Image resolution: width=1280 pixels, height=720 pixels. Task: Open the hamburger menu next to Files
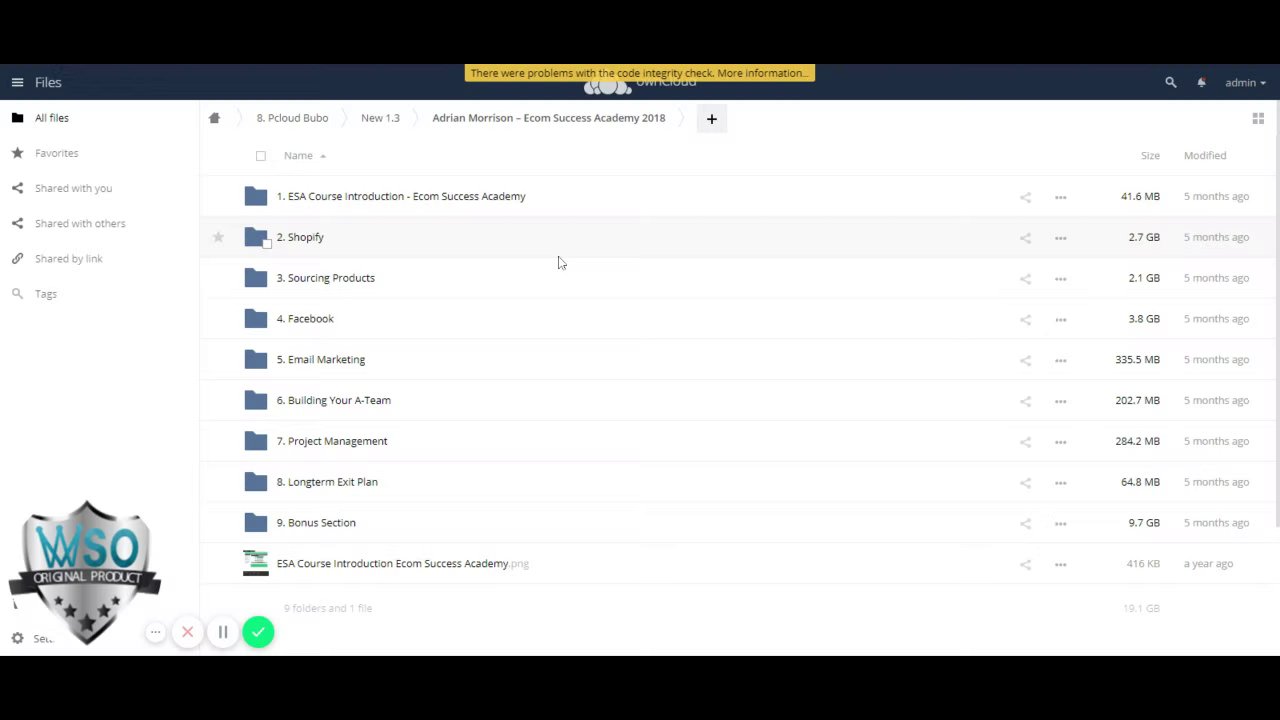point(17,82)
